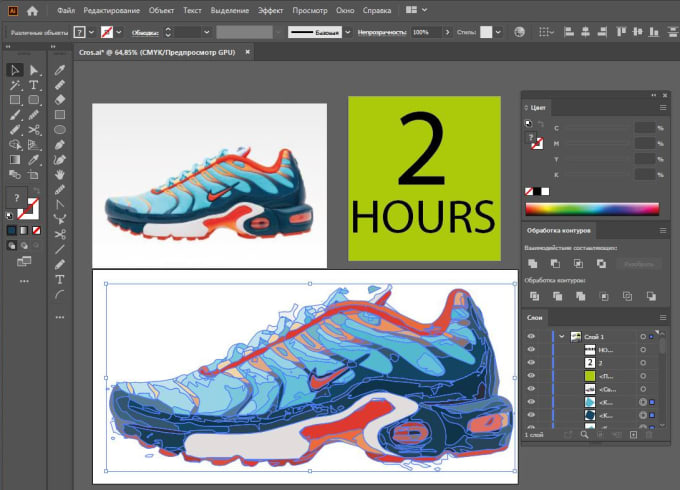Click Обводка stroke panel link
Screen dimensions: 680x490
(x=145, y=33)
